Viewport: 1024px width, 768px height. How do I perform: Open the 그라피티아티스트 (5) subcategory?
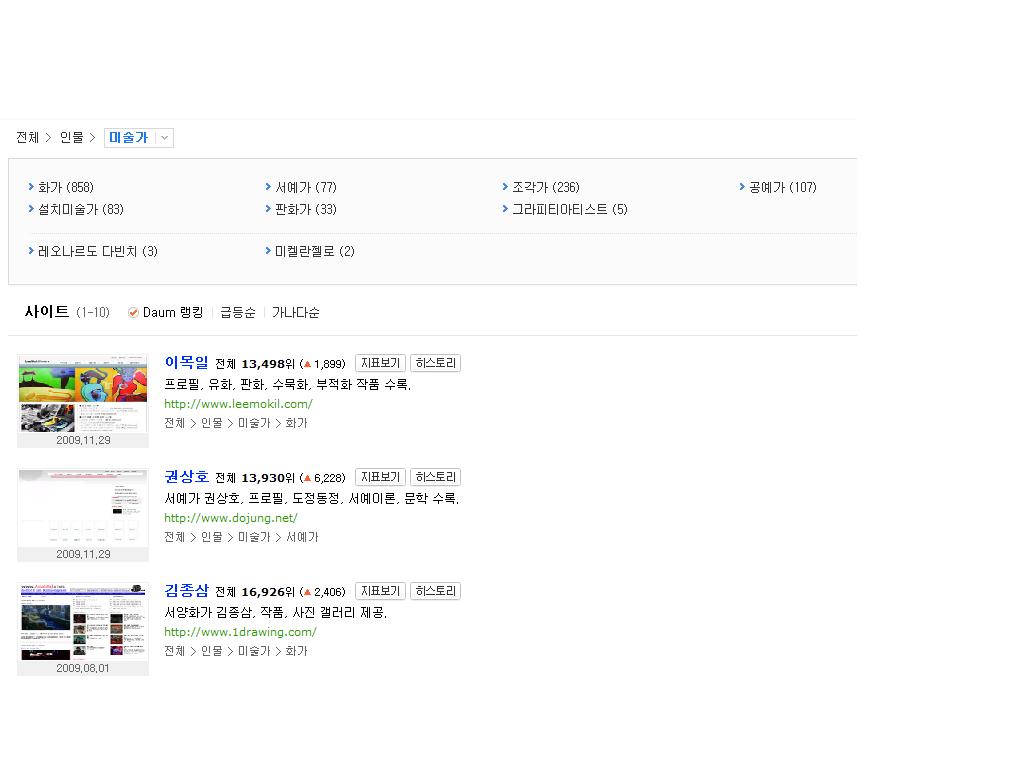pyautogui.click(x=569, y=210)
